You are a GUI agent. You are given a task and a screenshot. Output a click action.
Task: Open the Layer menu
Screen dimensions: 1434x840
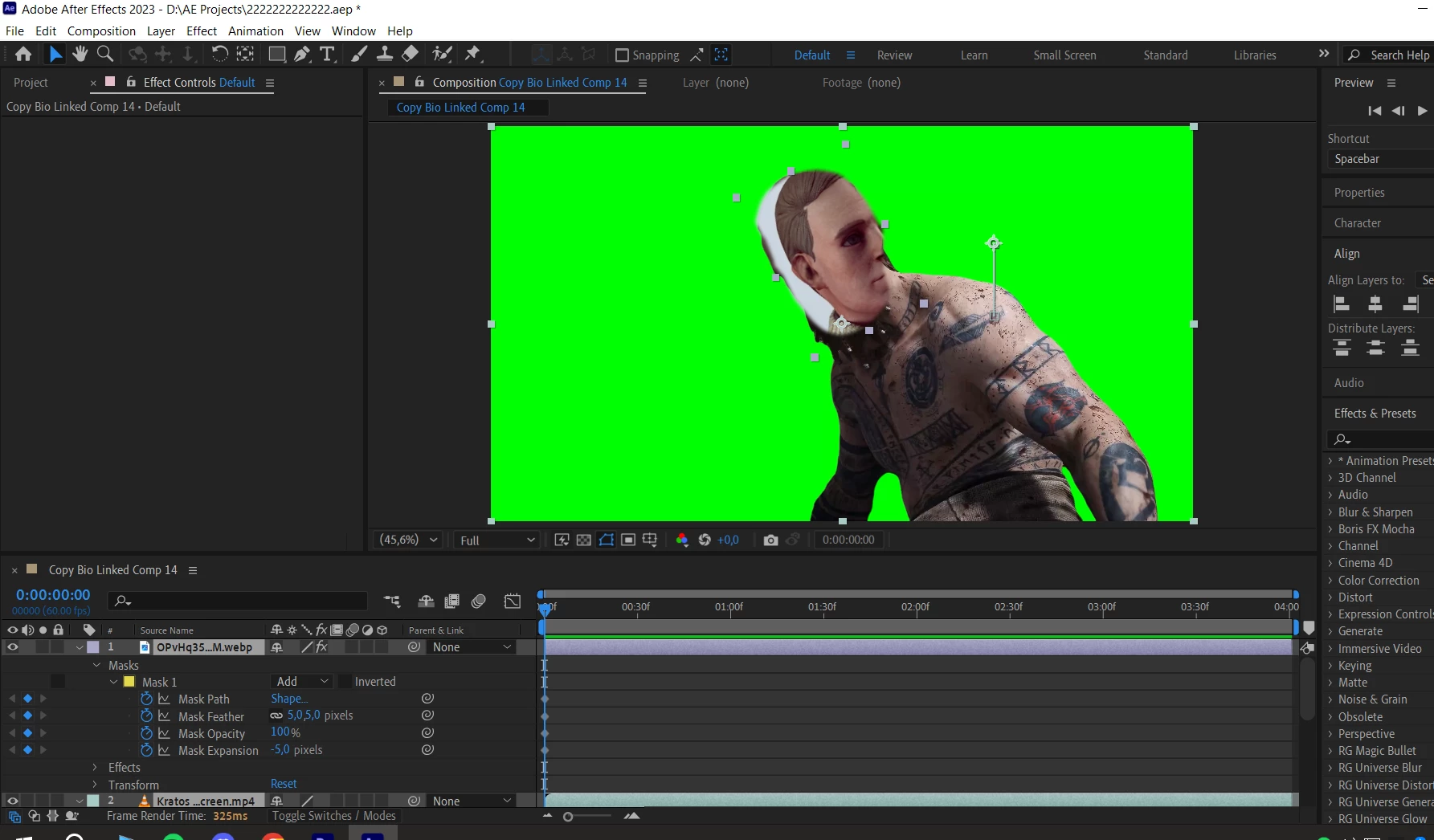(161, 31)
